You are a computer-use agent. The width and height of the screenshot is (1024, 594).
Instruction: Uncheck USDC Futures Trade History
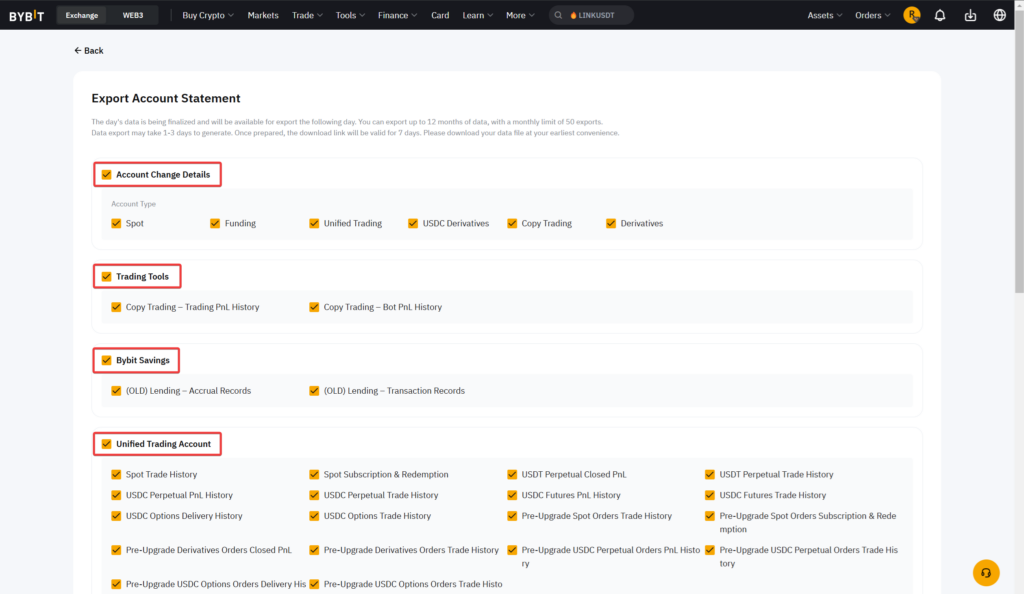pos(710,495)
